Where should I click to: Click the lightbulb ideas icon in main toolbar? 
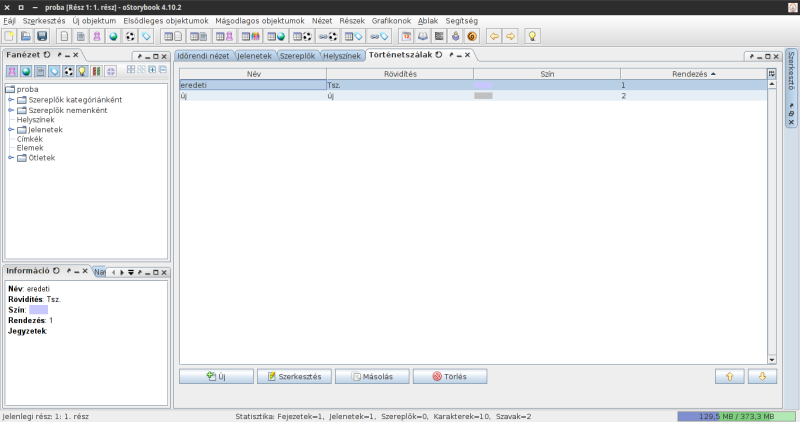(533, 36)
